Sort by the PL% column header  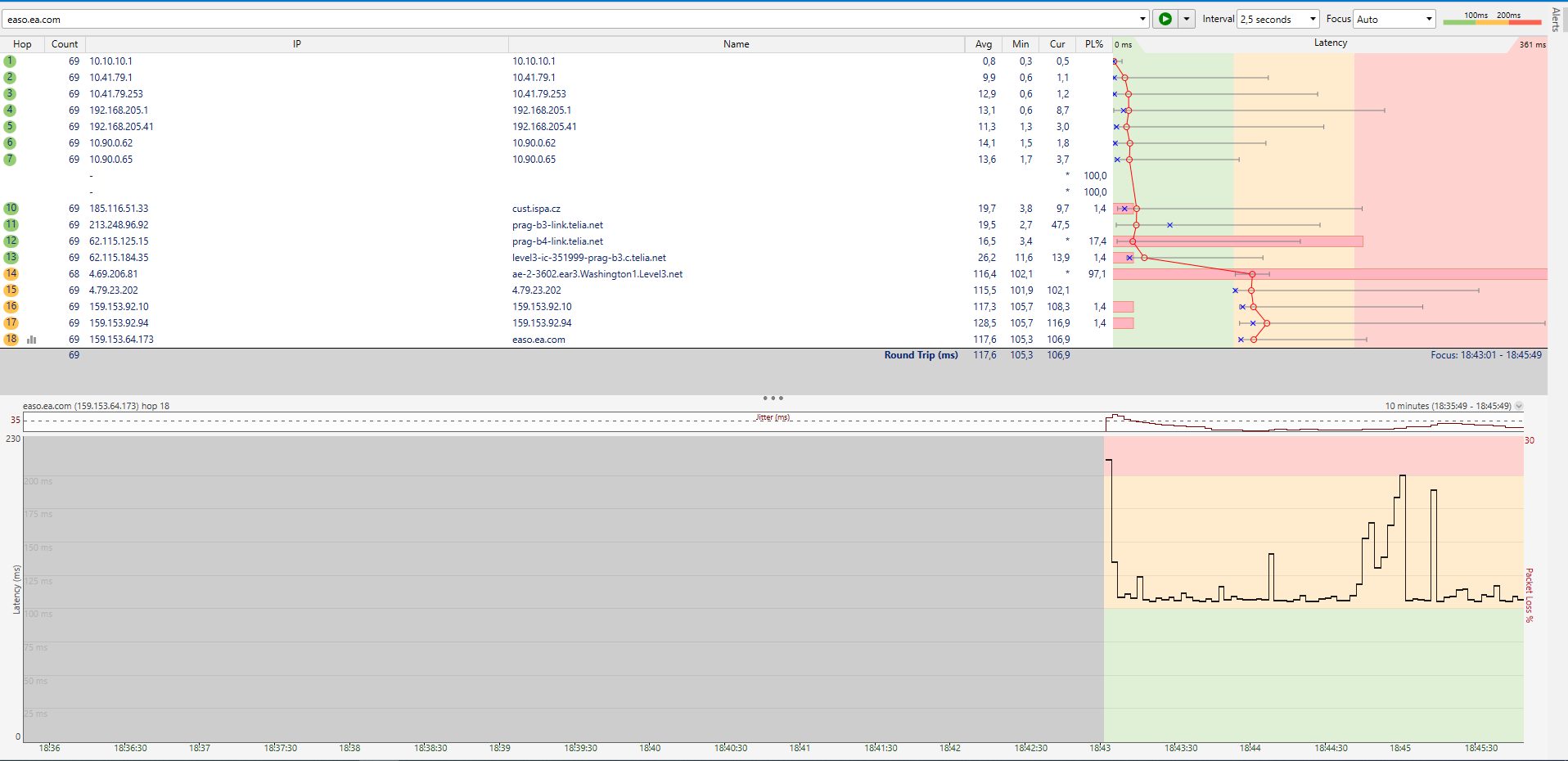pyautogui.click(x=1093, y=44)
